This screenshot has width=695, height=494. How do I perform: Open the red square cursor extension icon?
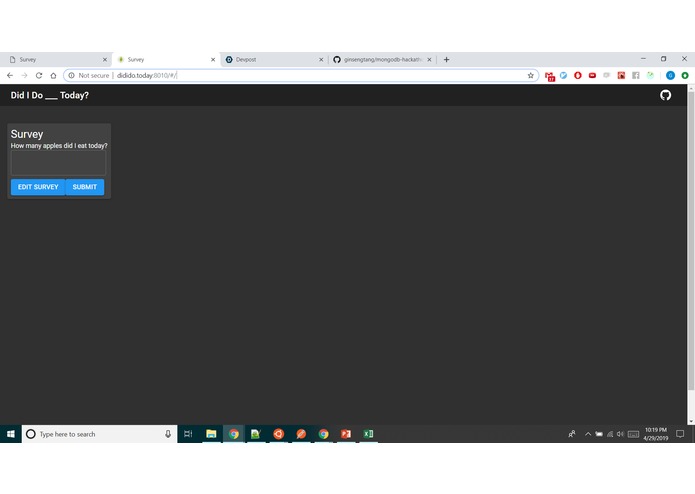[x=621, y=75]
